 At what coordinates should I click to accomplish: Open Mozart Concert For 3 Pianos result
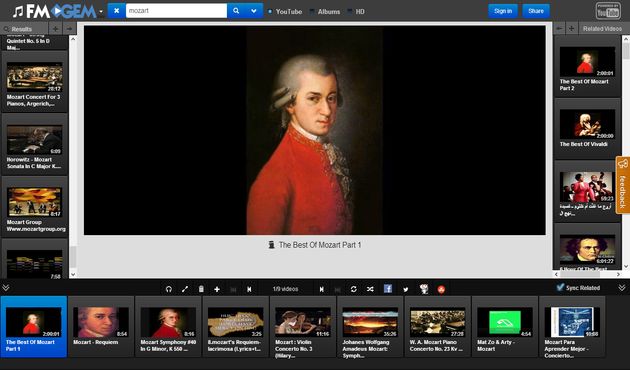pyautogui.click(x=35, y=82)
